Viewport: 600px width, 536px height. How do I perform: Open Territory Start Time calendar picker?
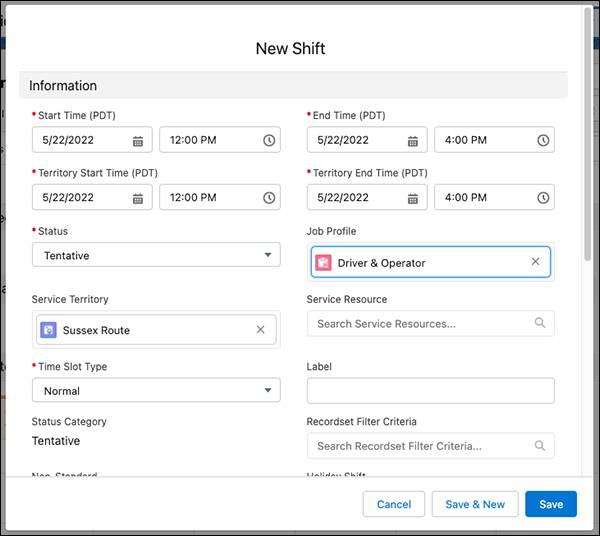point(138,198)
